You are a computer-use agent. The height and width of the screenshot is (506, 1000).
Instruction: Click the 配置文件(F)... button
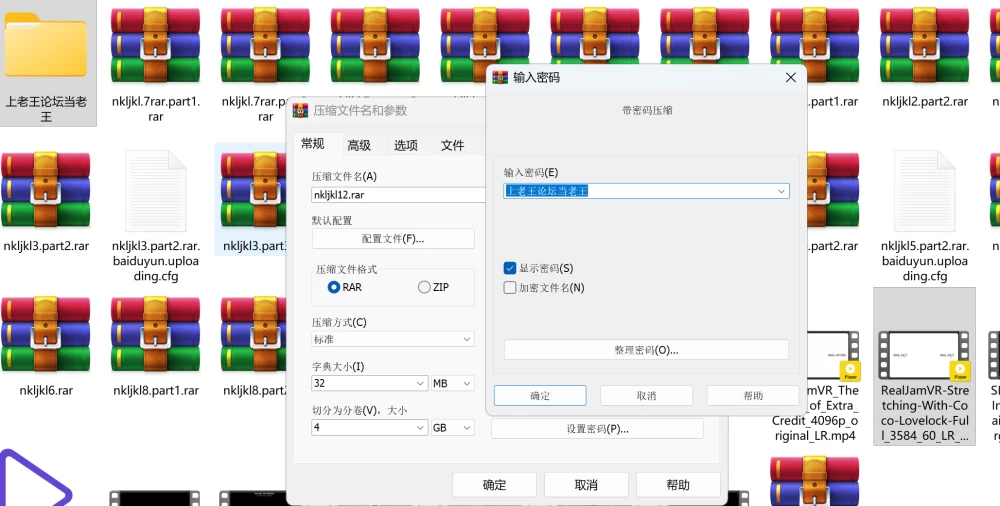393,239
